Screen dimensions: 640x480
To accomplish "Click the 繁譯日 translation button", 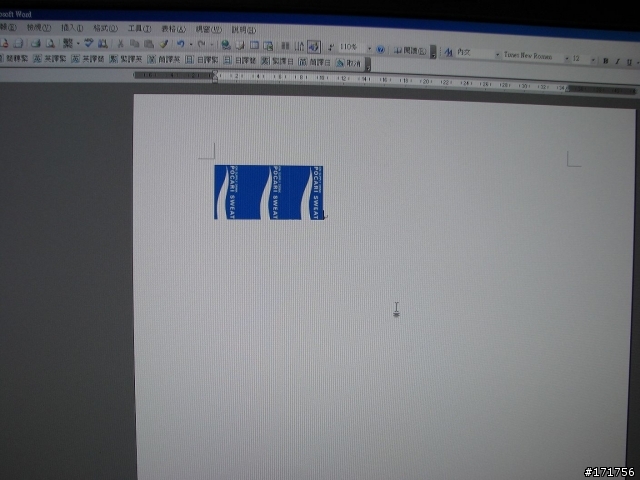I will 277,61.
